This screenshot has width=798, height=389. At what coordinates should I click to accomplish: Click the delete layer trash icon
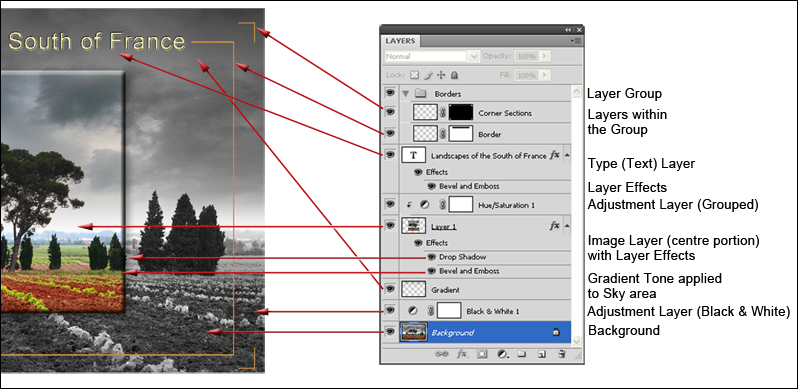[561, 354]
